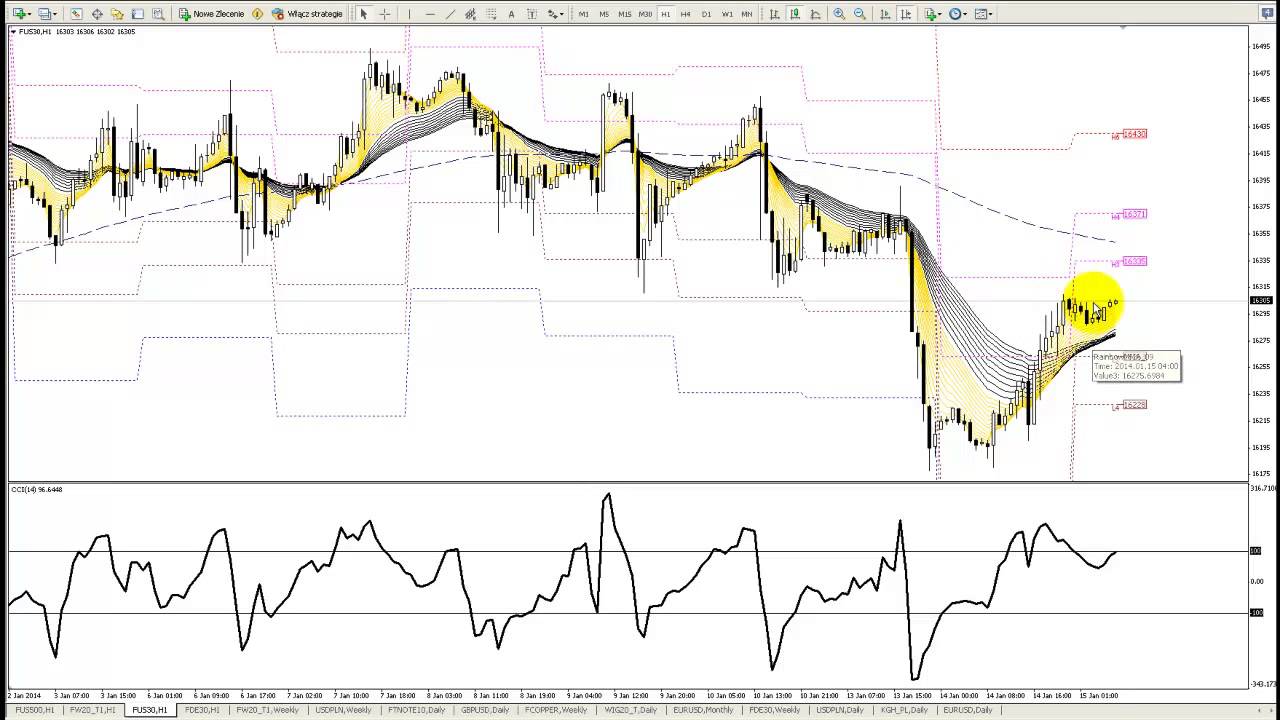This screenshot has height=720, width=1280.
Task: Click the 16438 red pivot level label
Action: (x=1134, y=134)
